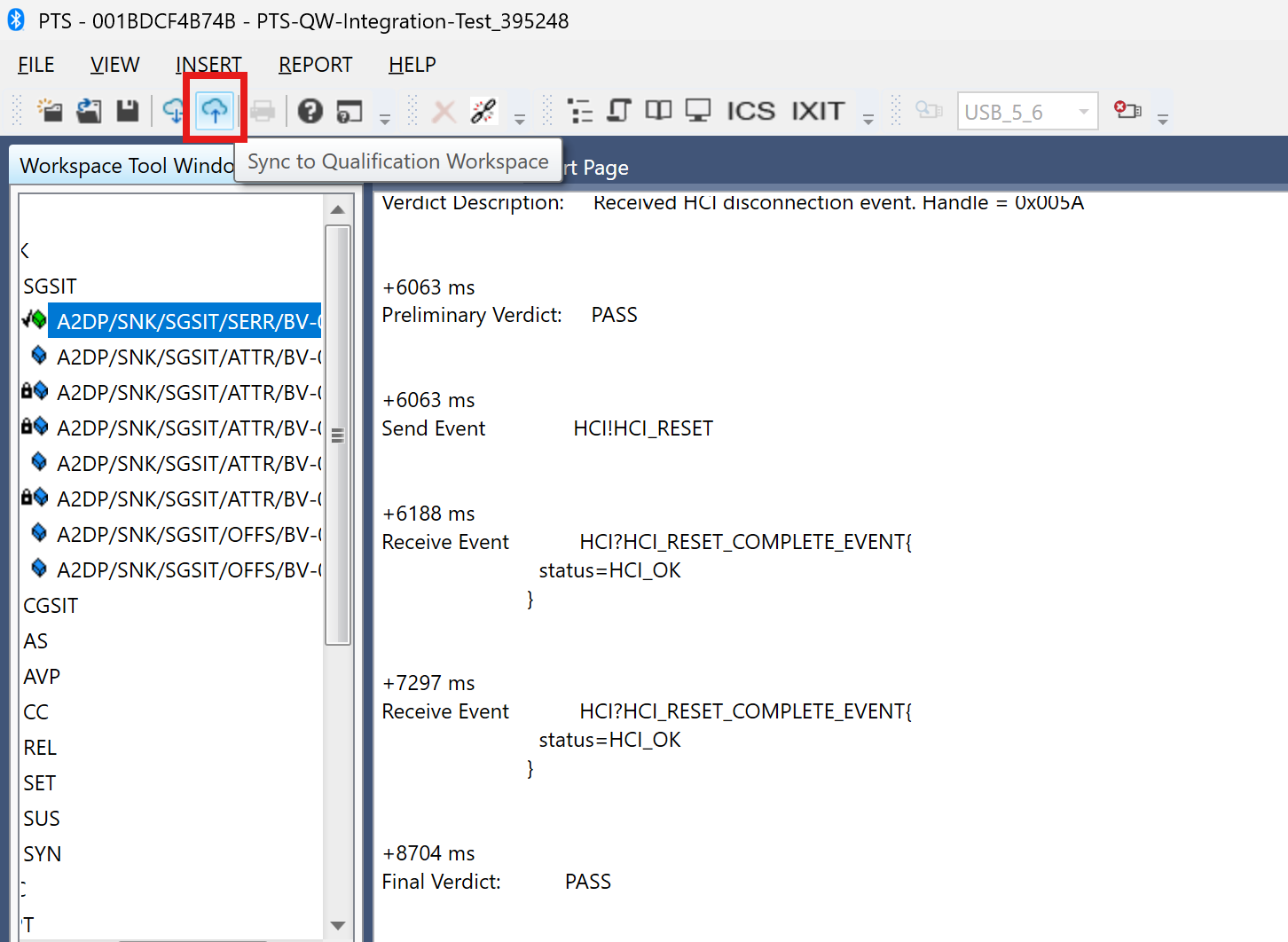The image size is (1288, 942).
Task: Open the USB_5_6 device dropdown
Action: [x=1028, y=112]
